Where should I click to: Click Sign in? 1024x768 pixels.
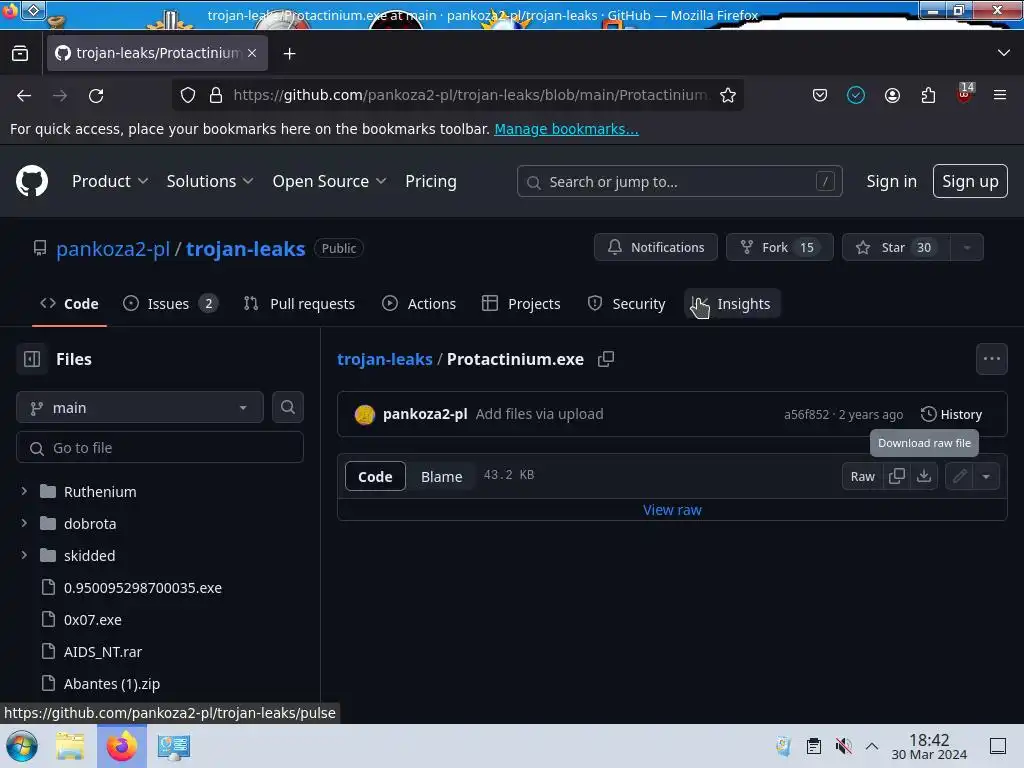(891, 181)
